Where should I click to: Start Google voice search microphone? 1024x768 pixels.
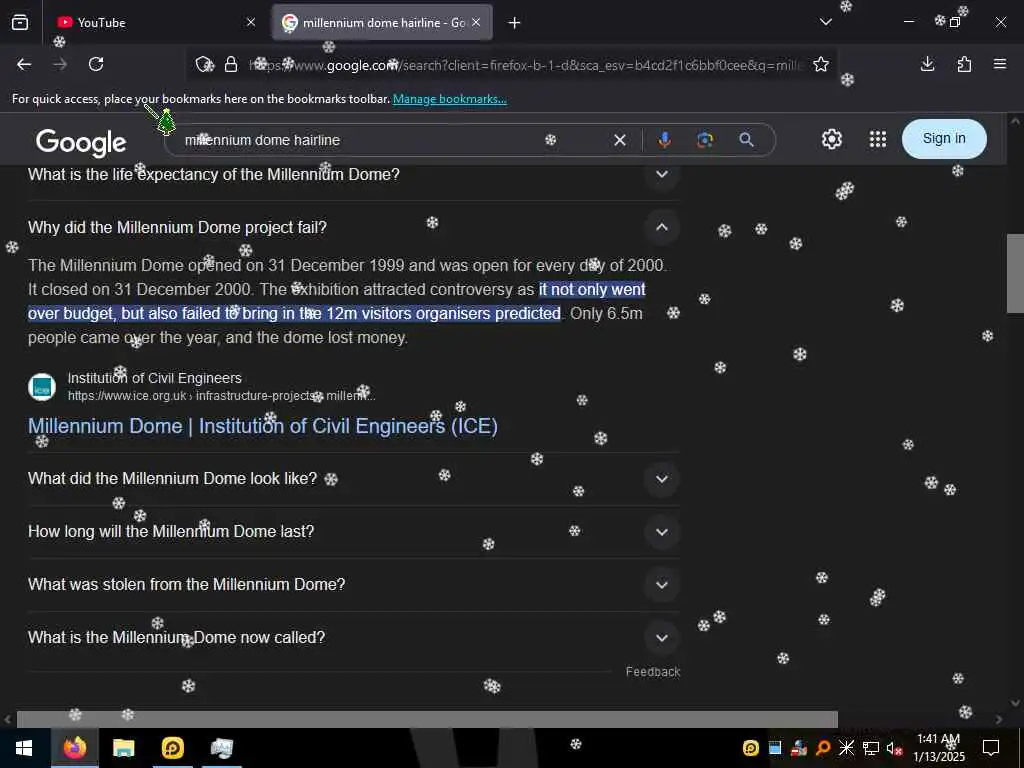pyautogui.click(x=664, y=140)
